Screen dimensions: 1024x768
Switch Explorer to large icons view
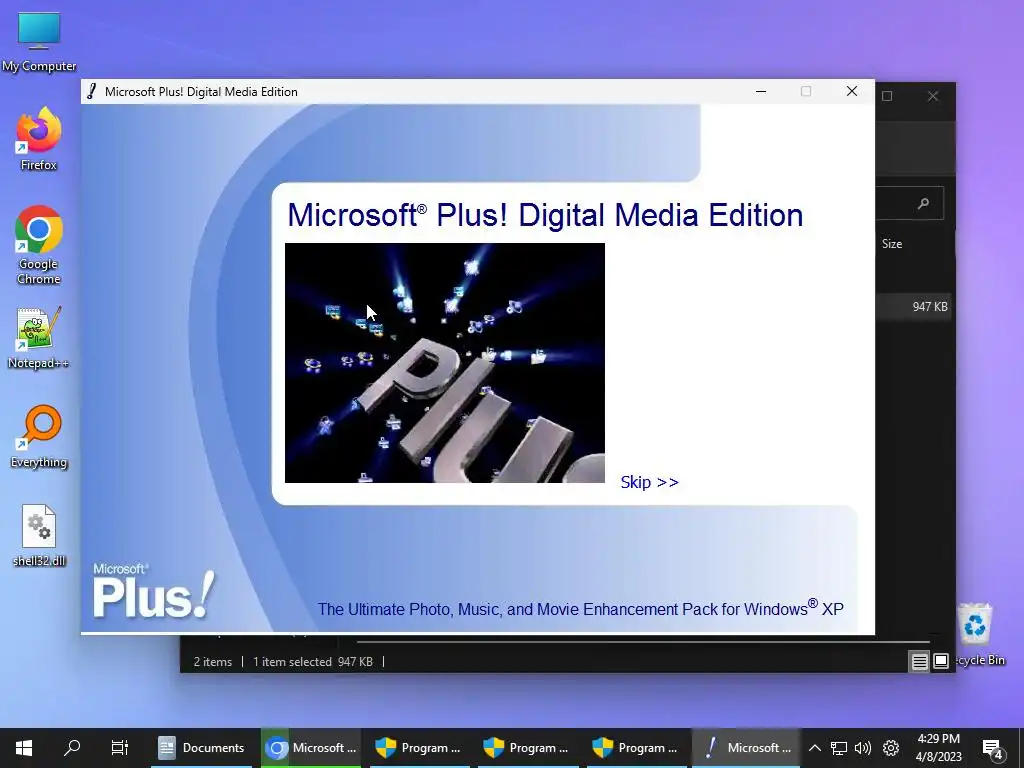coord(940,662)
